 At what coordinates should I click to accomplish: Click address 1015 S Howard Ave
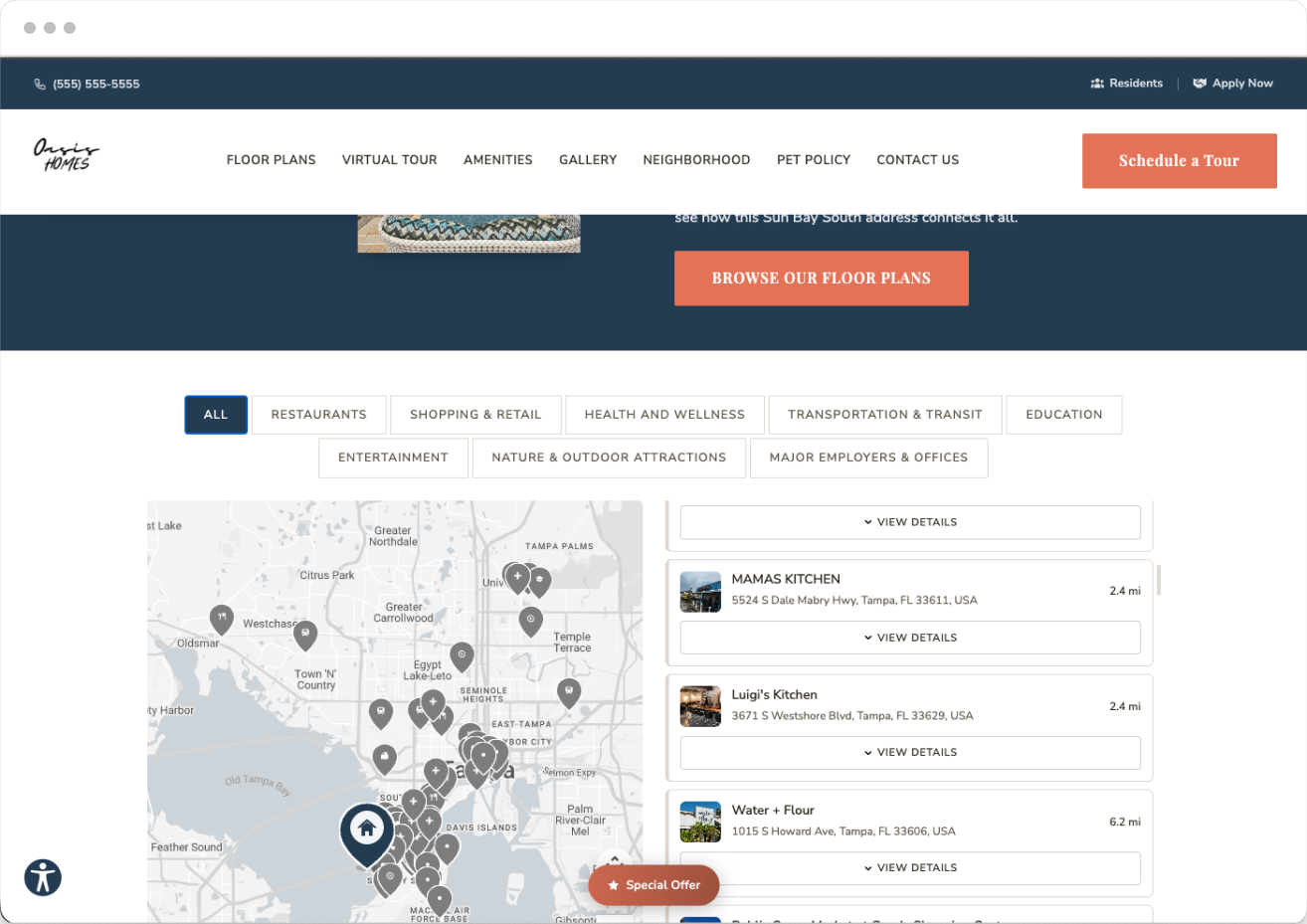point(843,832)
